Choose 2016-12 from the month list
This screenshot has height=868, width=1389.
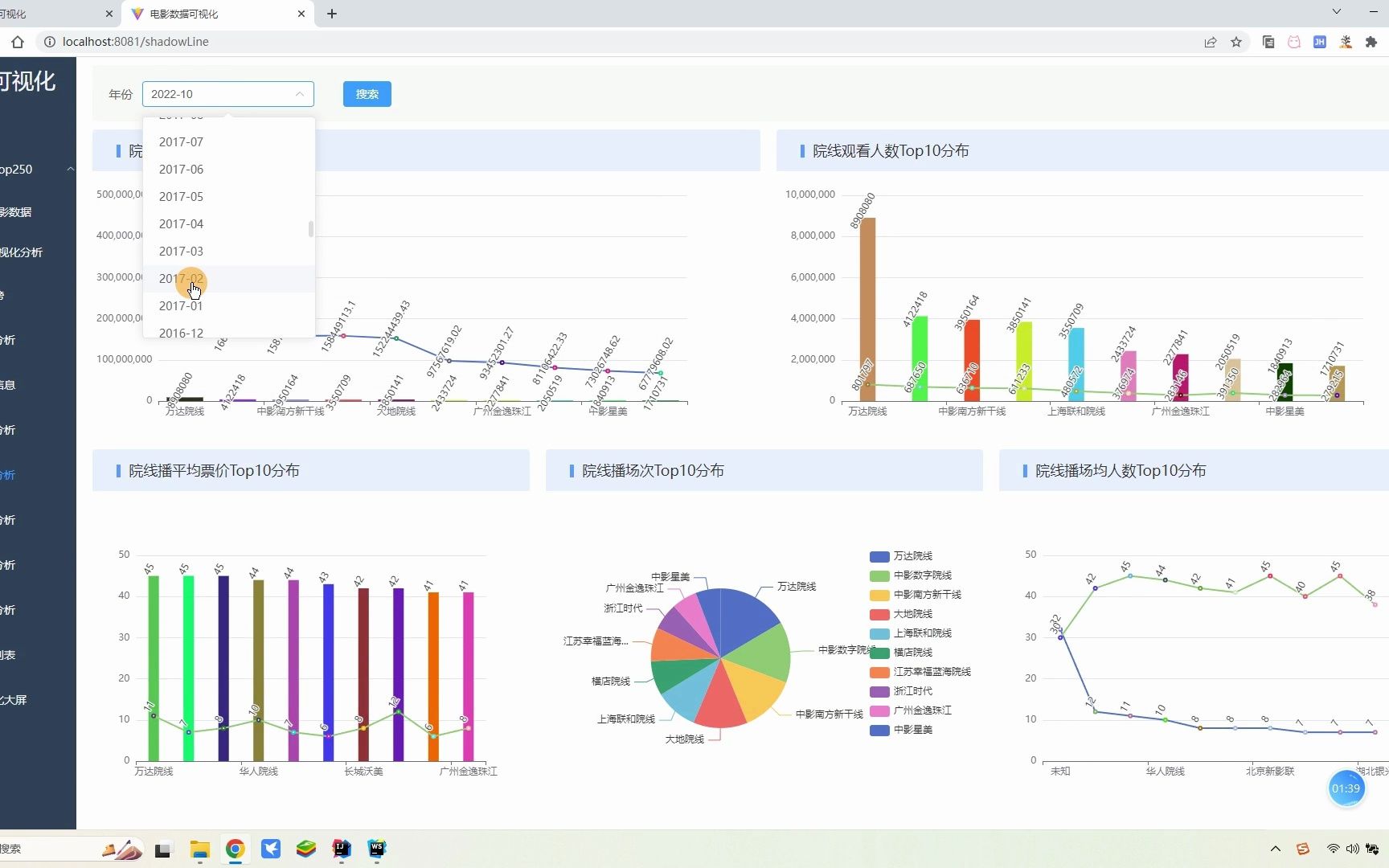tap(228, 331)
